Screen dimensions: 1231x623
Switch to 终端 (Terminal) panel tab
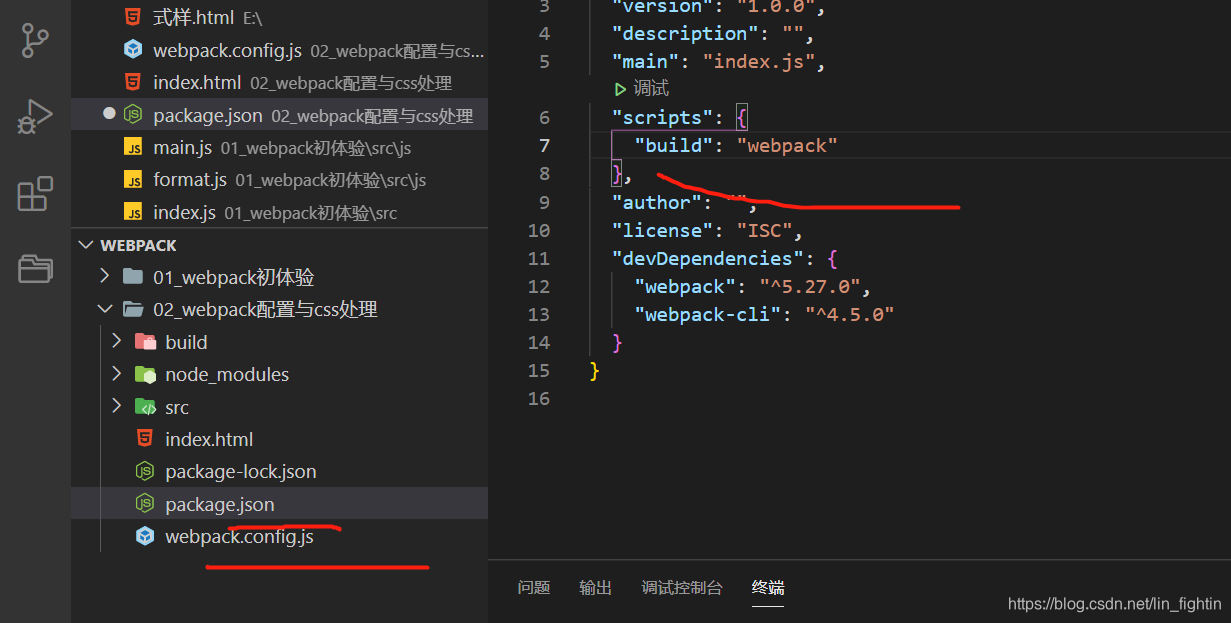click(x=768, y=588)
